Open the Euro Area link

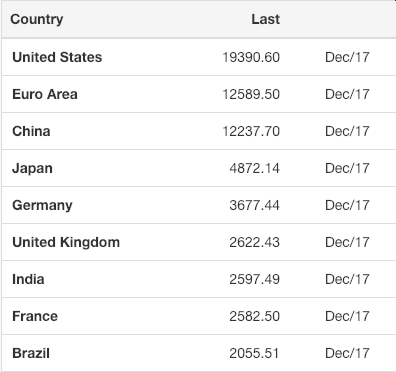[45, 94]
